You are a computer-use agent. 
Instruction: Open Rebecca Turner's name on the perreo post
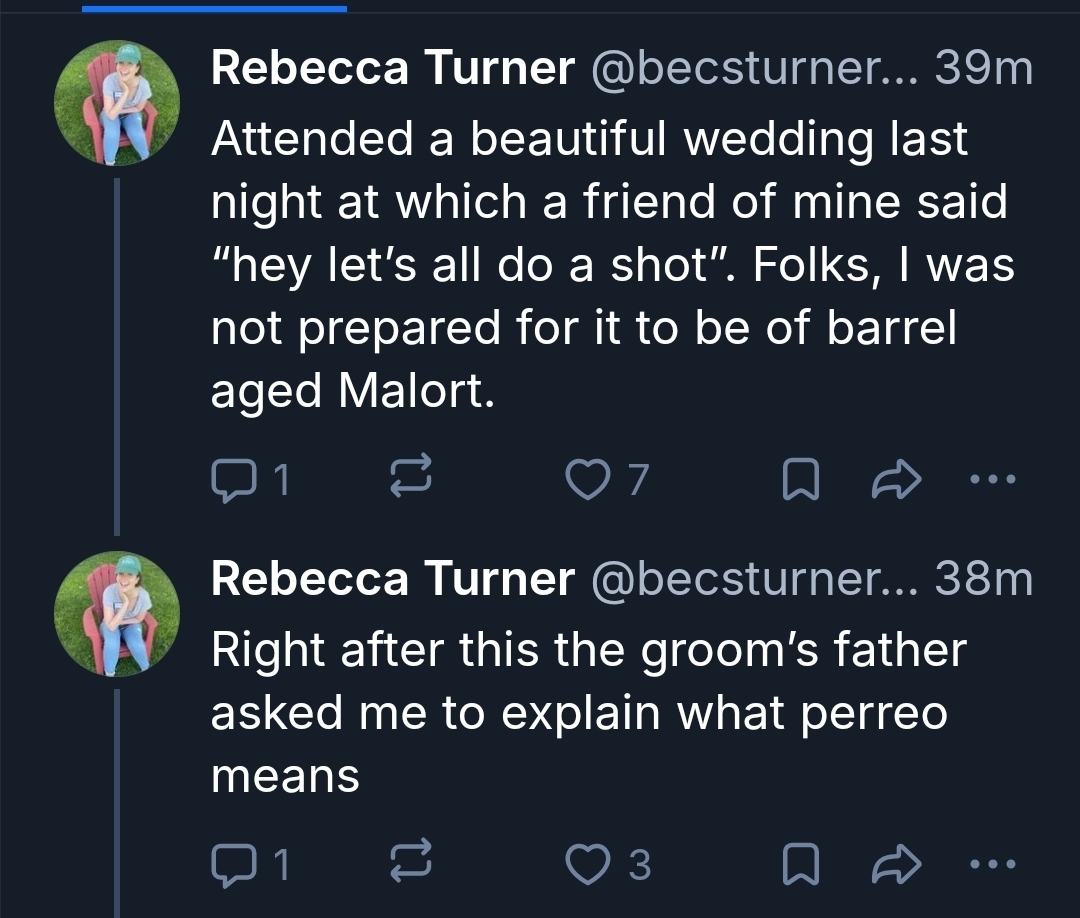click(x=393, y=580)
